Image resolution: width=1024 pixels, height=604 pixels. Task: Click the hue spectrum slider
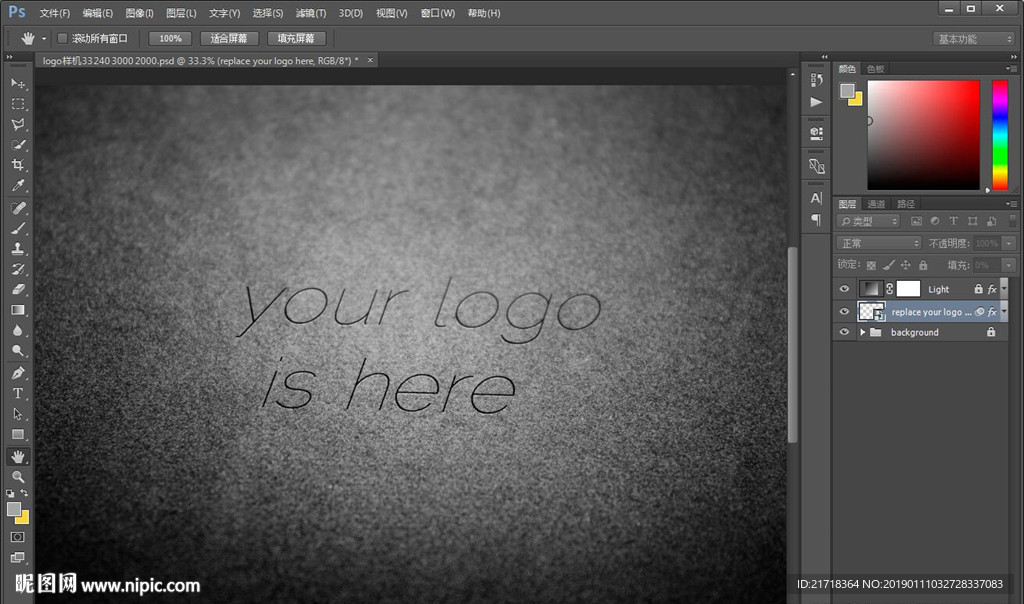pyautogui.click(x=1000, y=135)
